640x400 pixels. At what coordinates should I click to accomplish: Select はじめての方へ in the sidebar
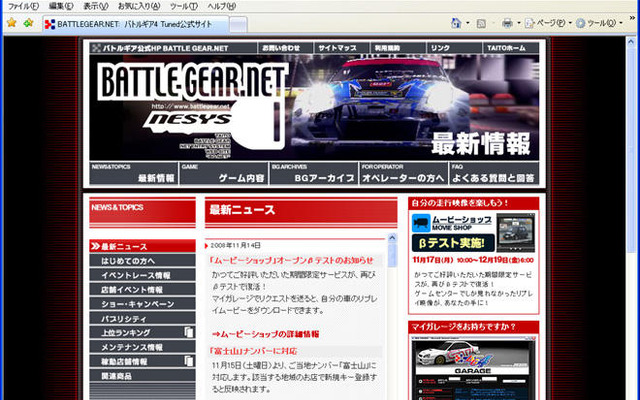coord(142,261)
